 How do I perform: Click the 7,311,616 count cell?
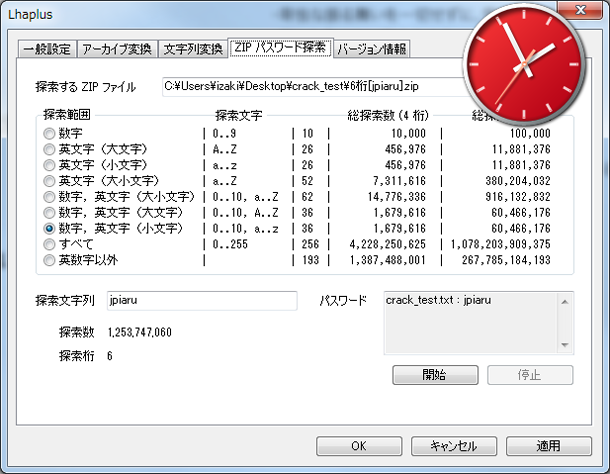click(x=399, y=181)
